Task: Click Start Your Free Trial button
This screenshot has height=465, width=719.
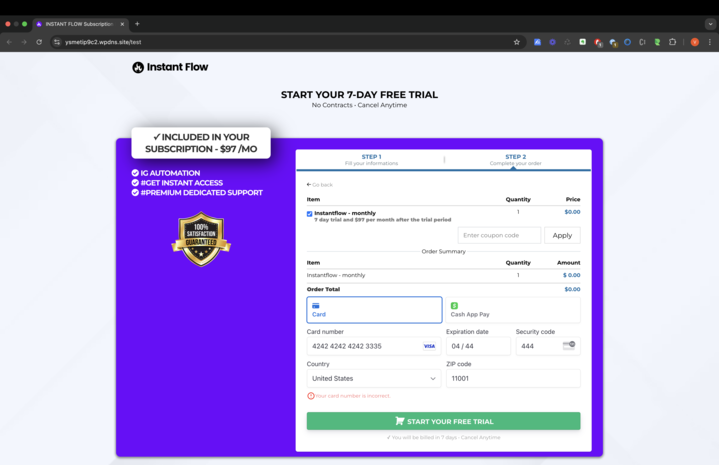Action: click(x=443, y=421)
